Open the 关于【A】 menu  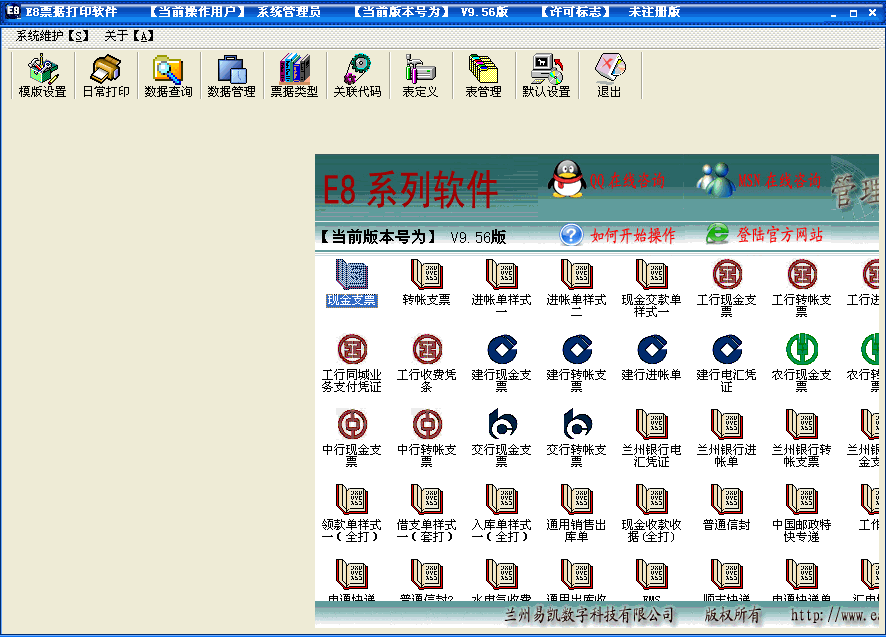pos(129,36)
